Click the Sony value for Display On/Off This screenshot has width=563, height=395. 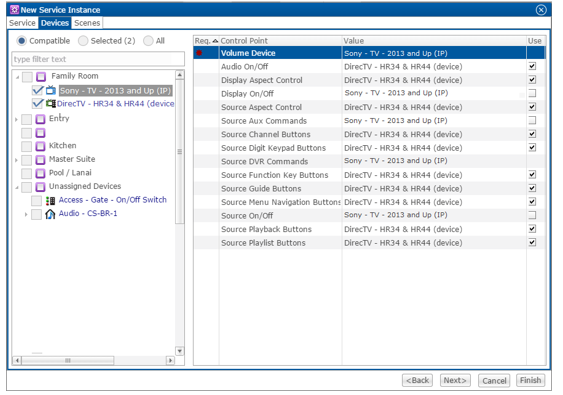point(396,93)
